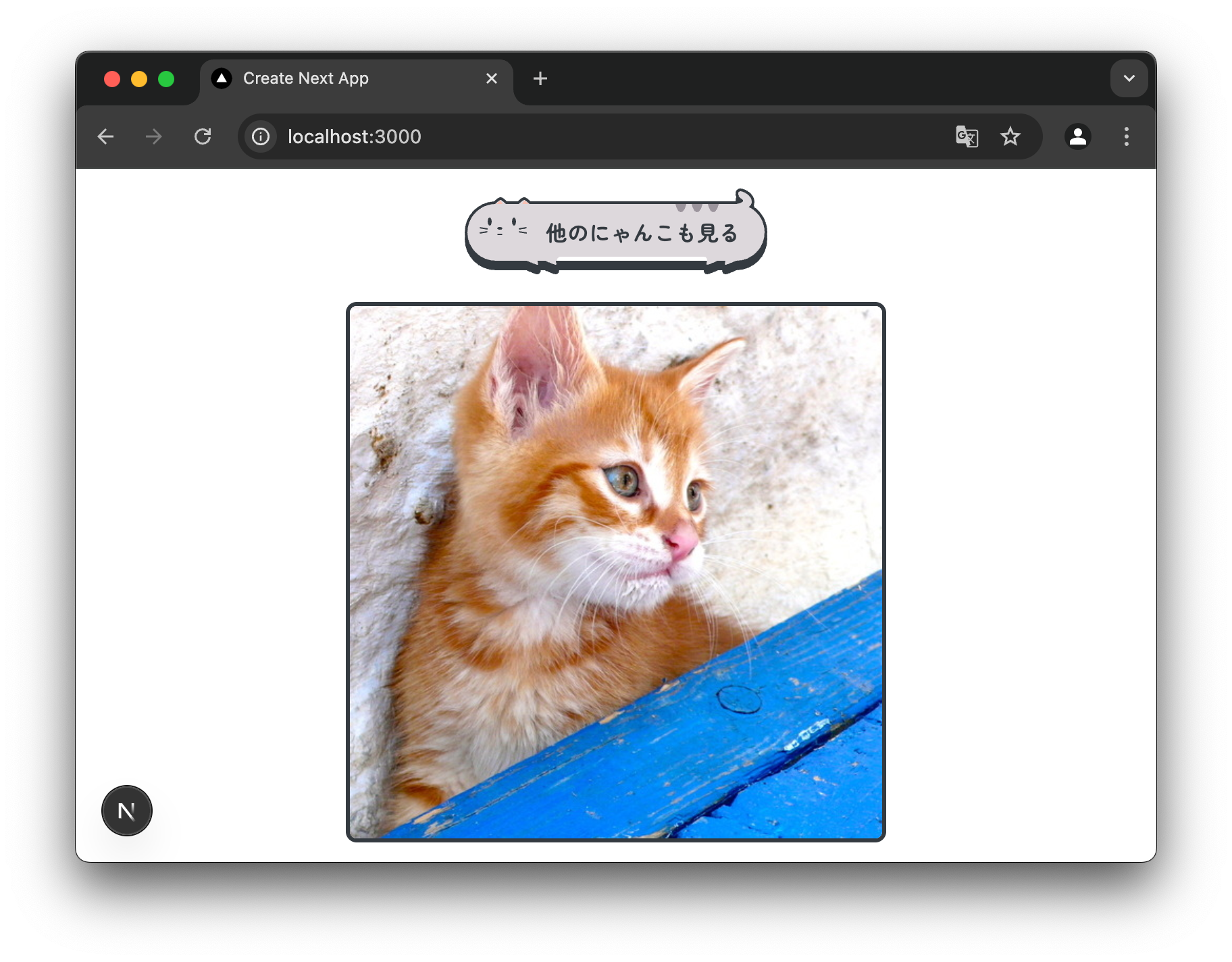Click the 他のにゃんこも見る cat button
The image size is (1232, 962).
(x=615, y=232)
